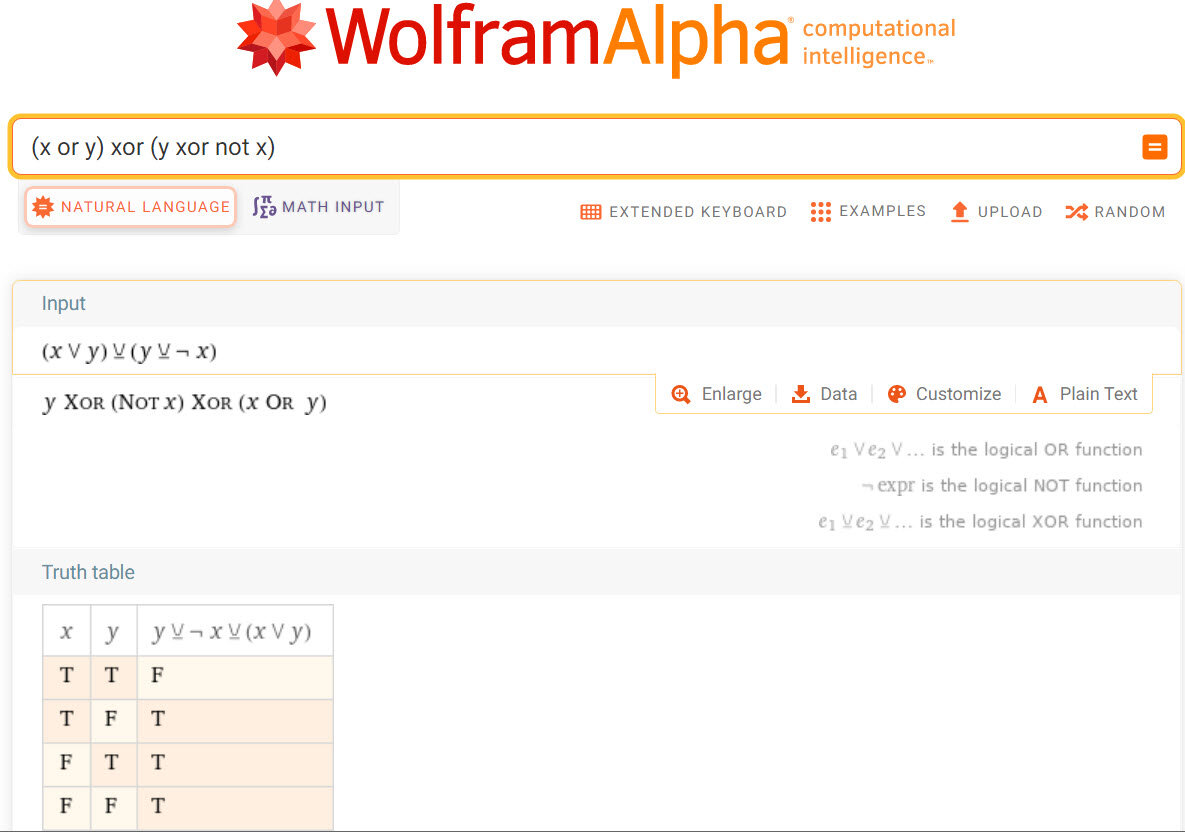Screen dimensions: 1185x832
Task: Click the 'y' column header in truth table
Action: pos(113,632)
